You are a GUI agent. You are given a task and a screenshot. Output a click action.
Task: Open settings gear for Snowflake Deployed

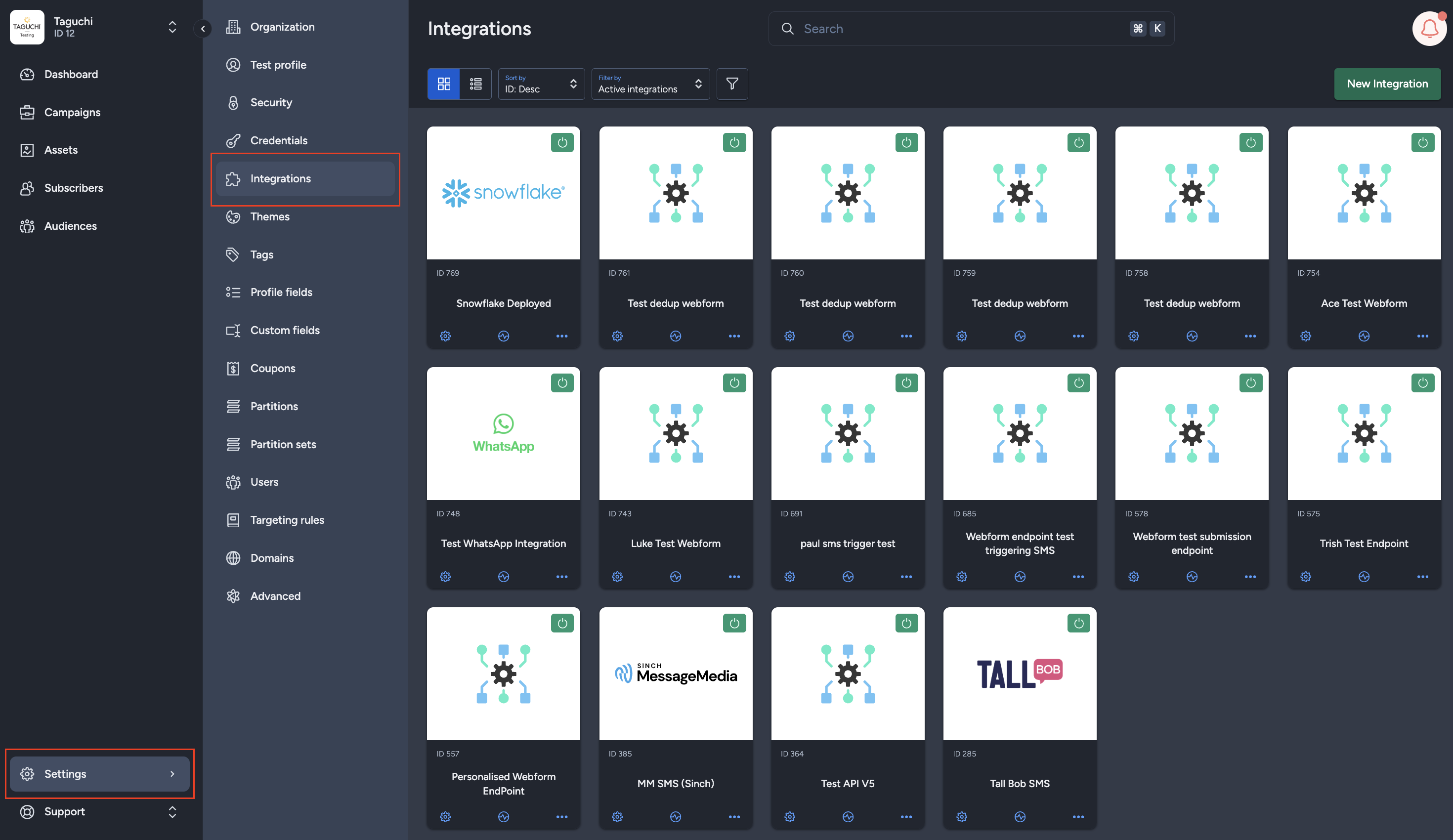[445, 336]
